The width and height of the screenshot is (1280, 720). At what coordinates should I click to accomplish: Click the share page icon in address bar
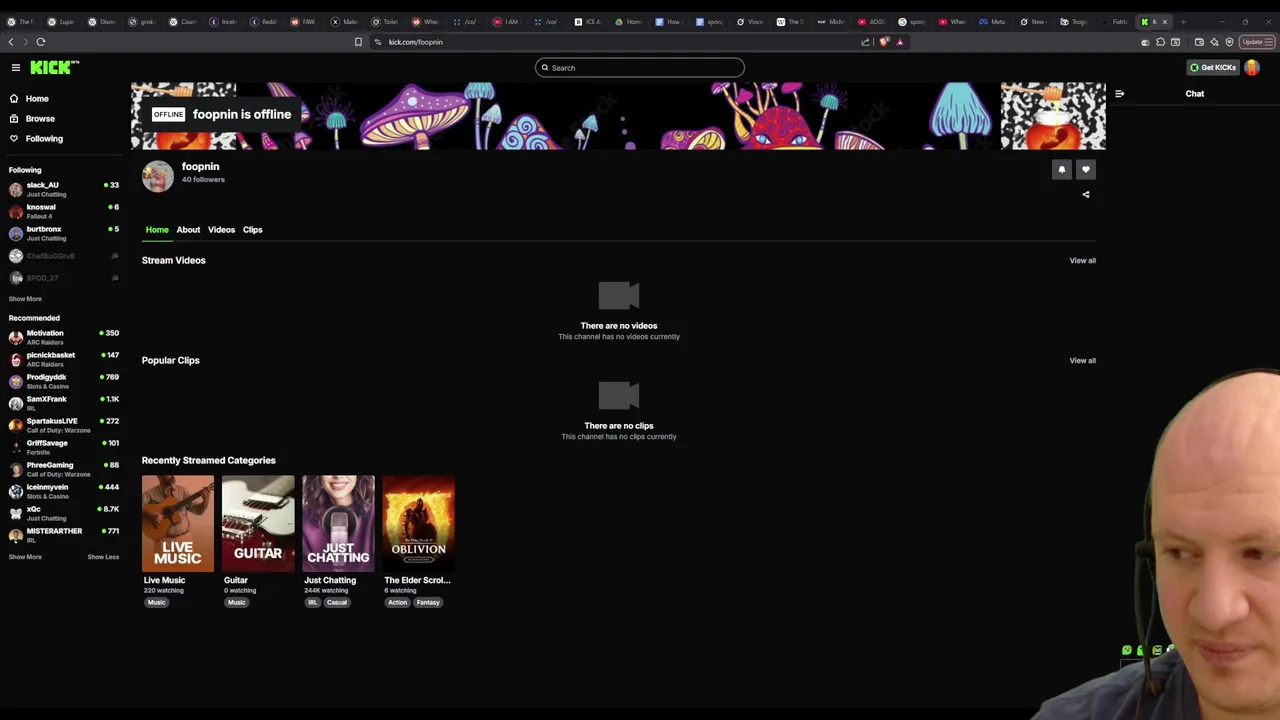(x=865, y=42)
